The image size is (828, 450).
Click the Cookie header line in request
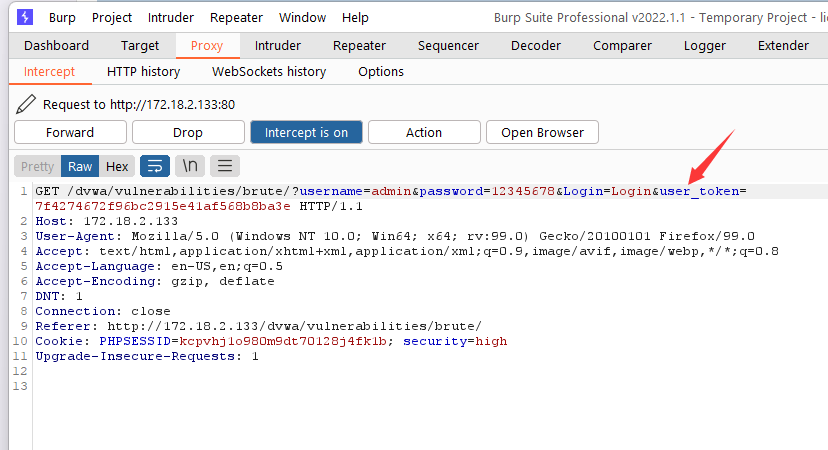click(270, 341)
